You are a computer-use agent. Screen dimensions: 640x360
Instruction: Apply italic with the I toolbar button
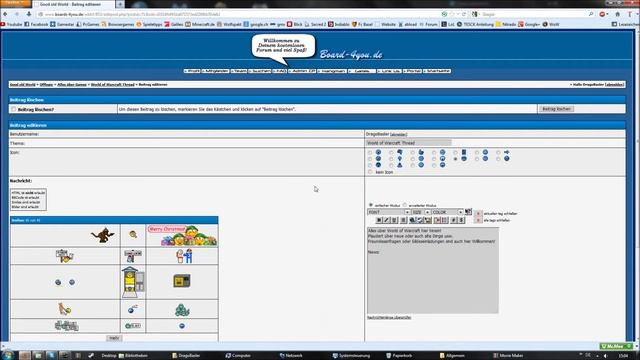pyautogui.click(x=387, y=220)
